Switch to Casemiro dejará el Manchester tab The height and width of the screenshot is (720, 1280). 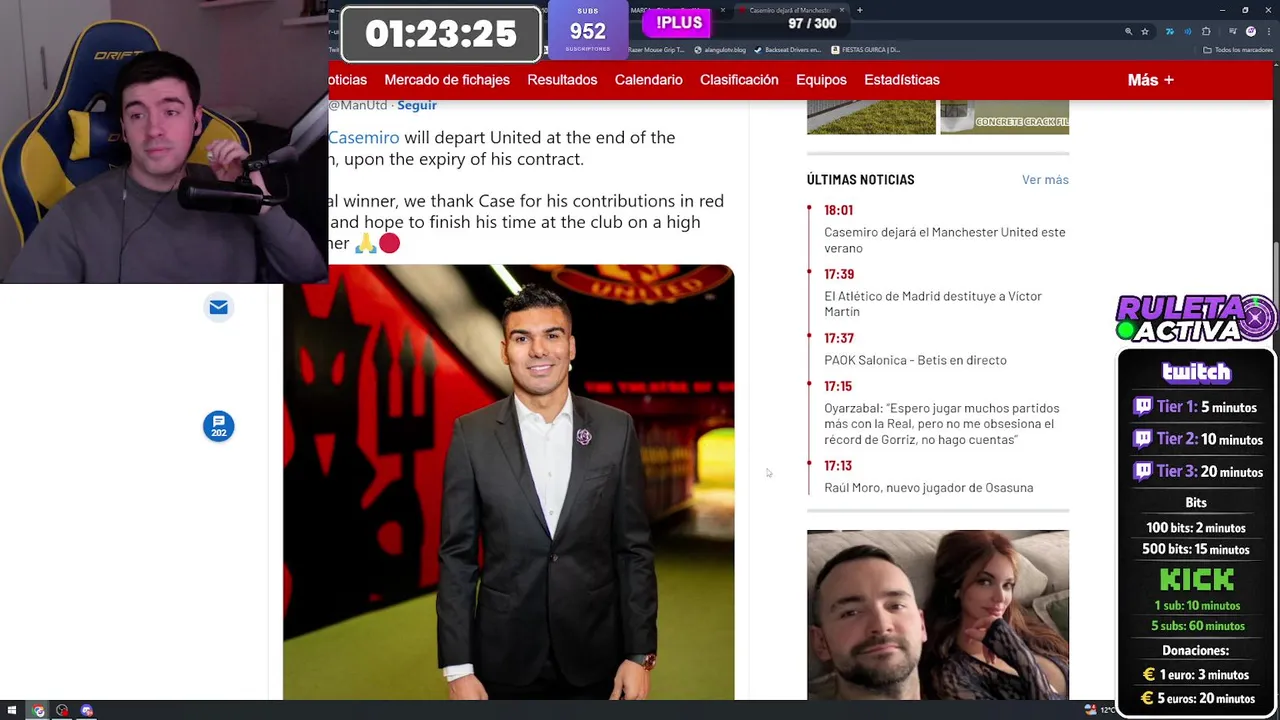pos(789,10)
